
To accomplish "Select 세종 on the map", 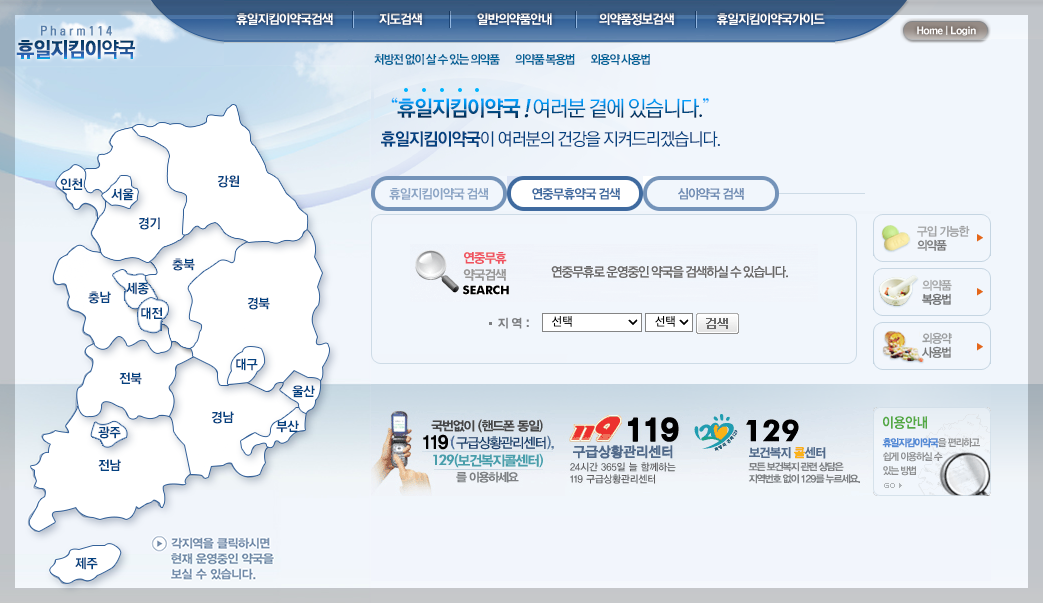I will (138, 288).
